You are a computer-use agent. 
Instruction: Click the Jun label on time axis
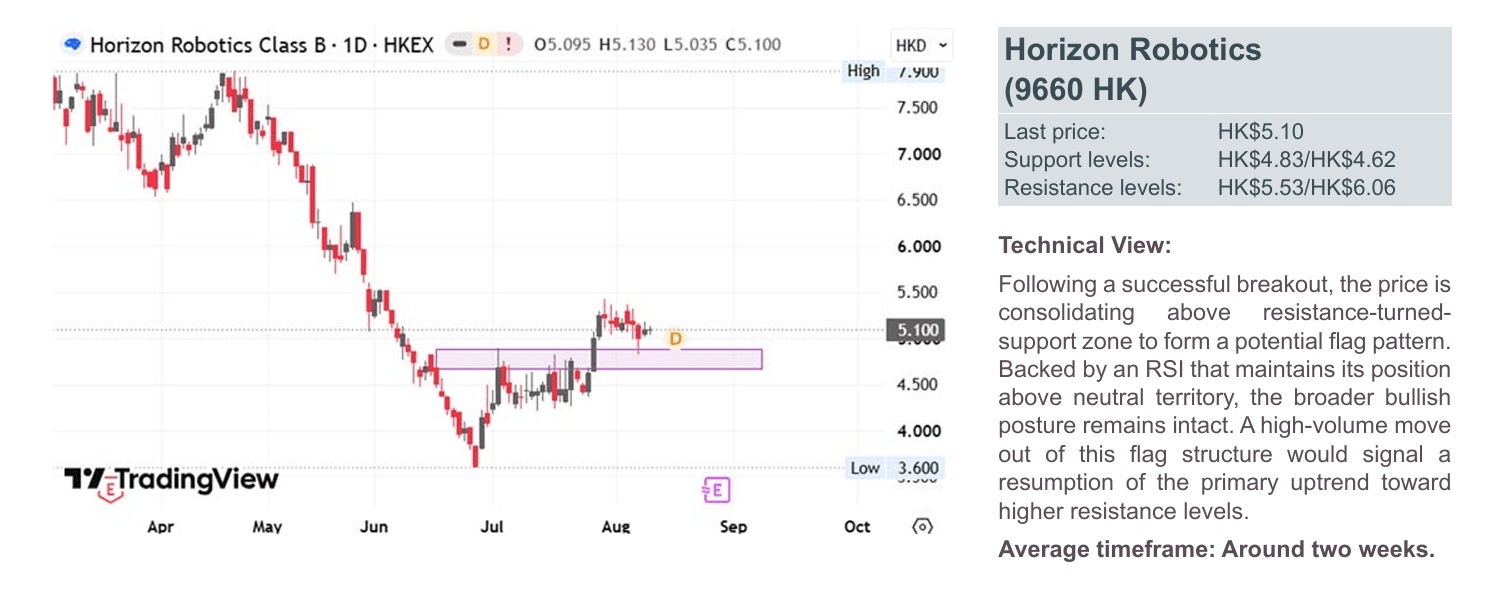(x=374, y=527)
